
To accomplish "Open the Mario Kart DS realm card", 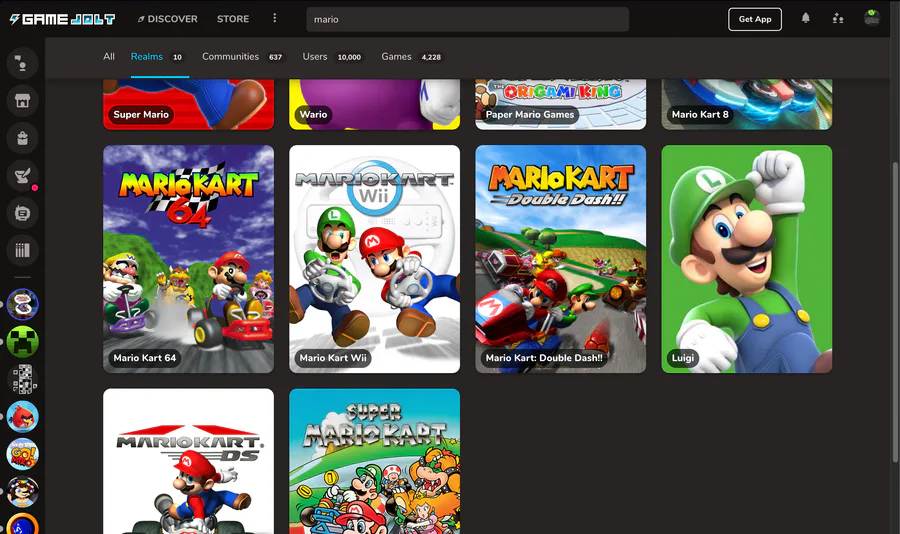I will click(x=188, y=461).
